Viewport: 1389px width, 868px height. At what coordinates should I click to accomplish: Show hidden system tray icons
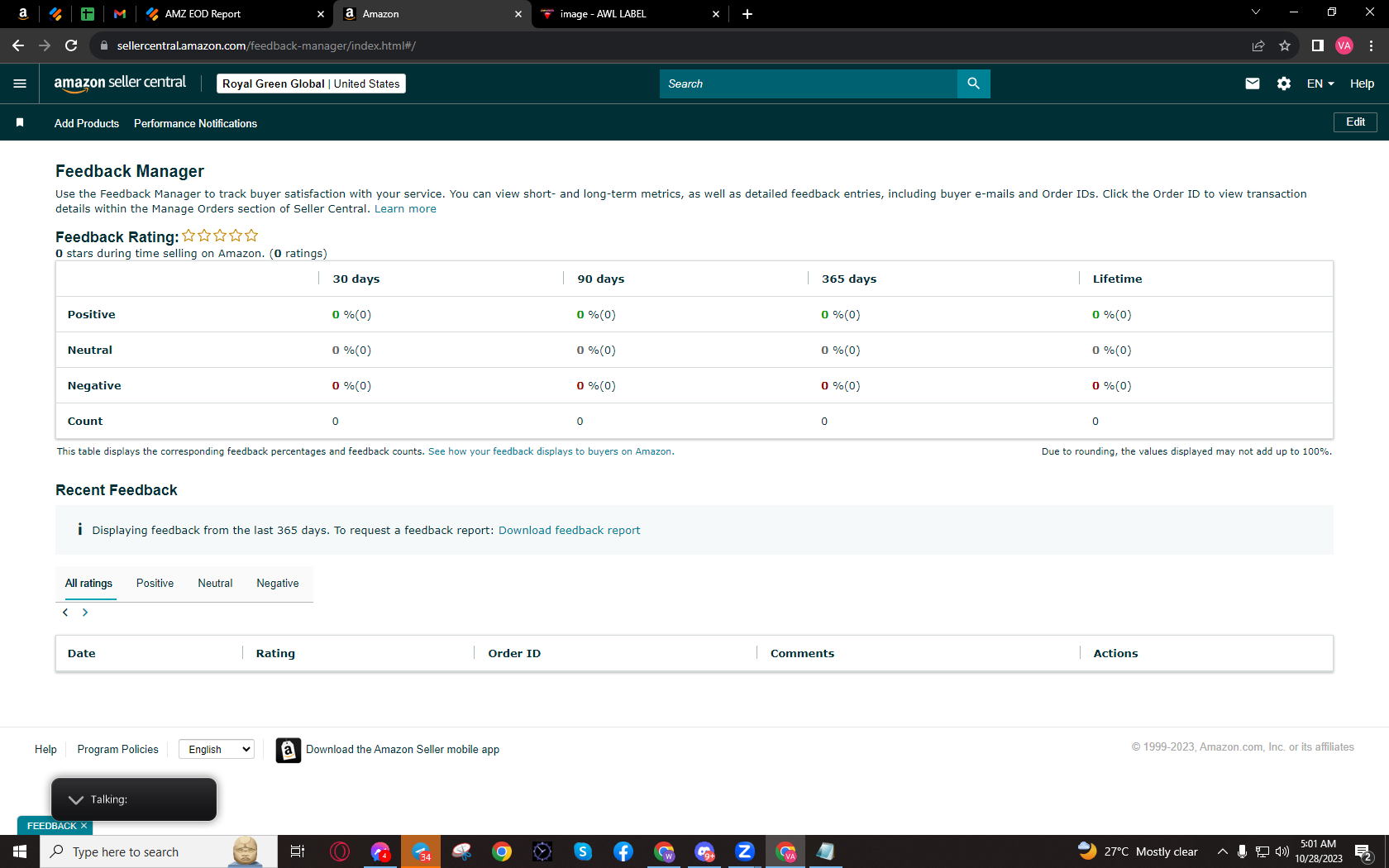click(x=1223, y=851)
